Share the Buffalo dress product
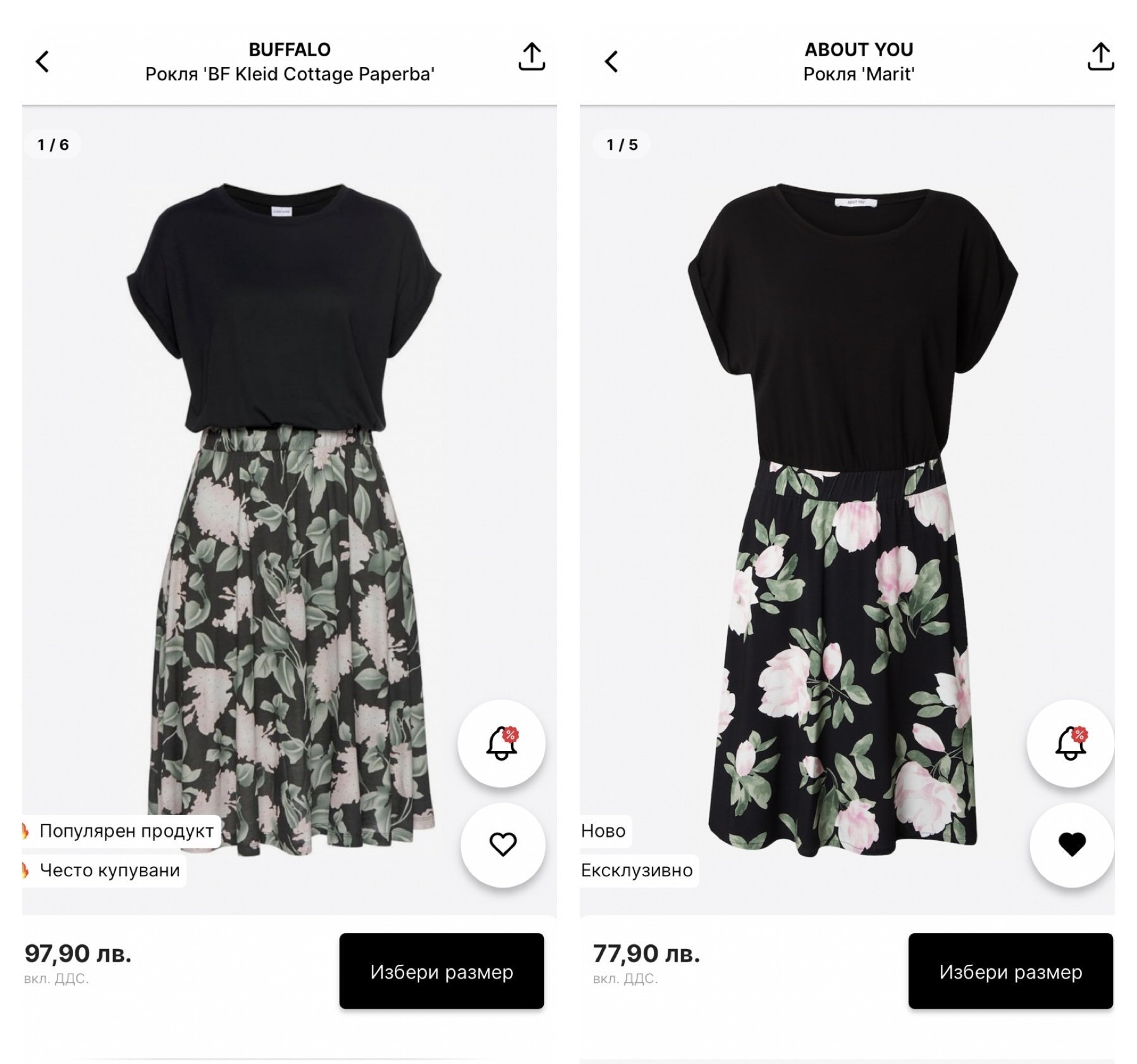 coord(531,57)
